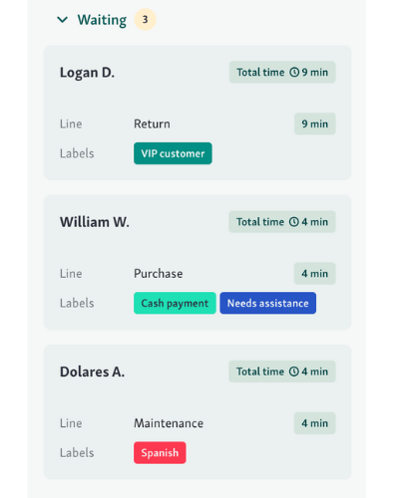
Task: Click clock icon in Dolares A. total time
Action: [x=294, y=372]
